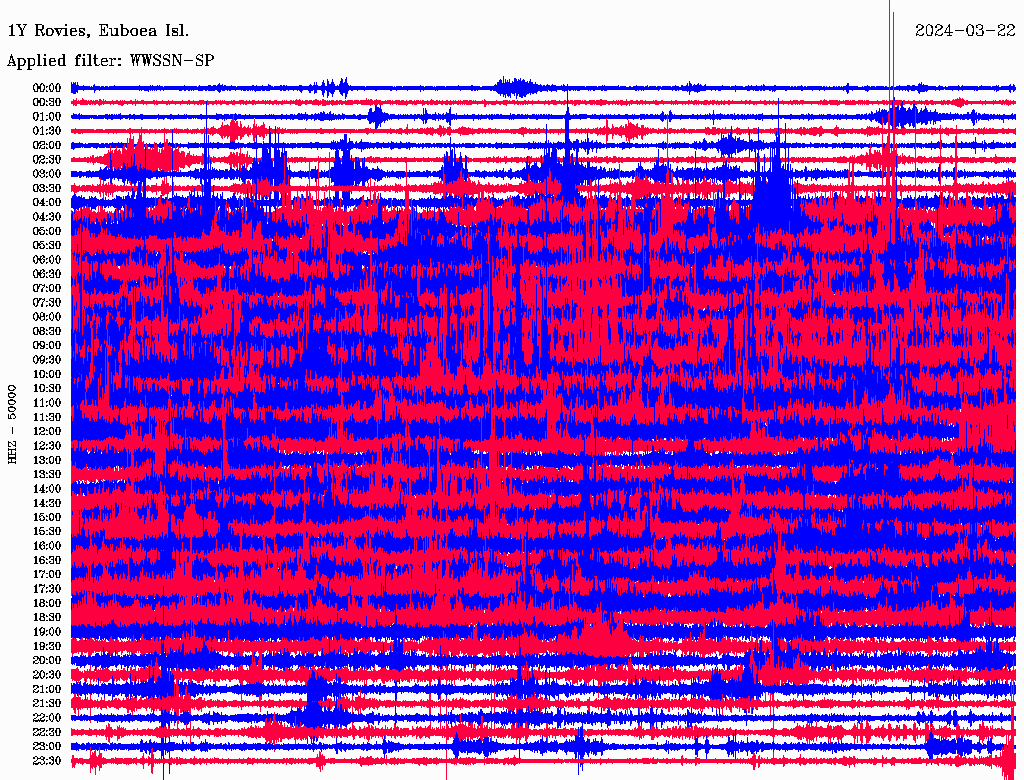This screenshot has height=780, width=1024.
Task: Select the 20:30 time row label
Action: click(x=47, y=675)
